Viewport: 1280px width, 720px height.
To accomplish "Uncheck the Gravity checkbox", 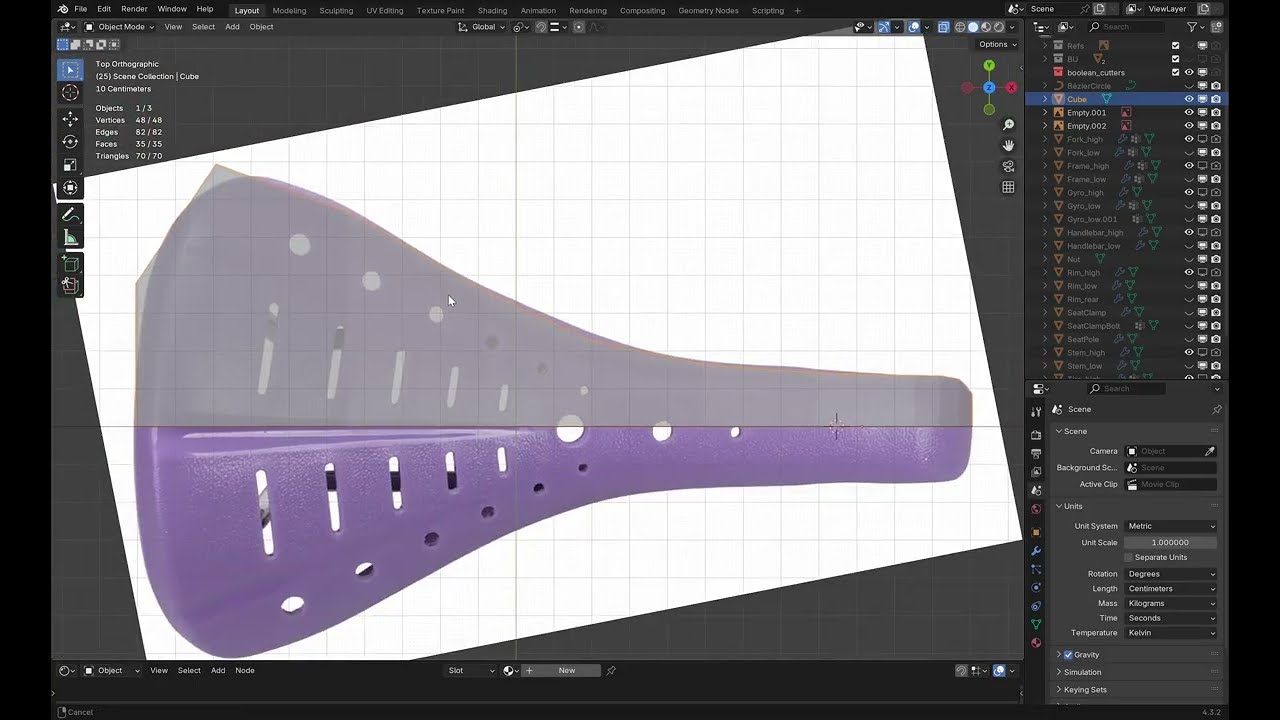I will (x=1068, y=655).
